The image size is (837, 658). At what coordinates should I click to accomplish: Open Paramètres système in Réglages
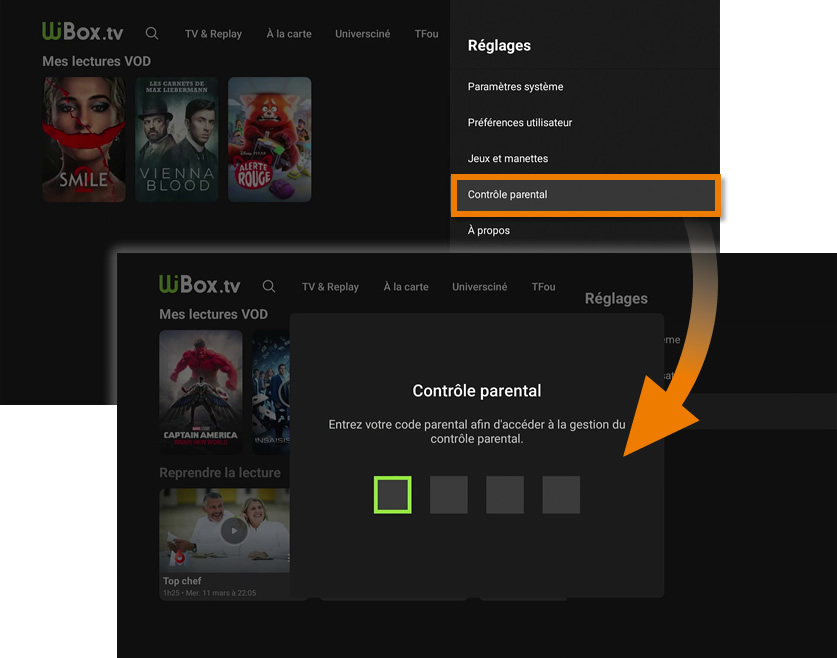515,87
